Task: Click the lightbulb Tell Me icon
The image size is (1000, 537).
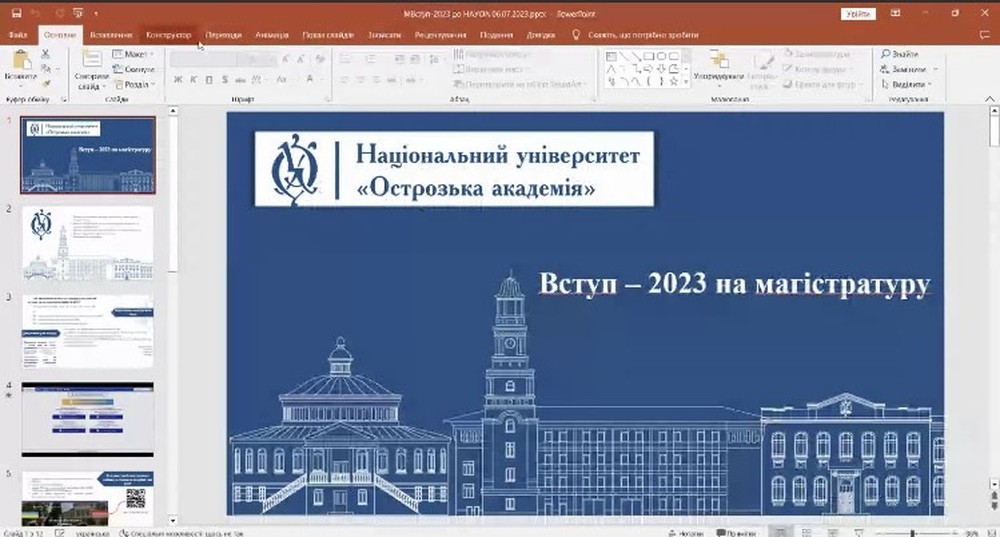Action: tap(576, 35)
